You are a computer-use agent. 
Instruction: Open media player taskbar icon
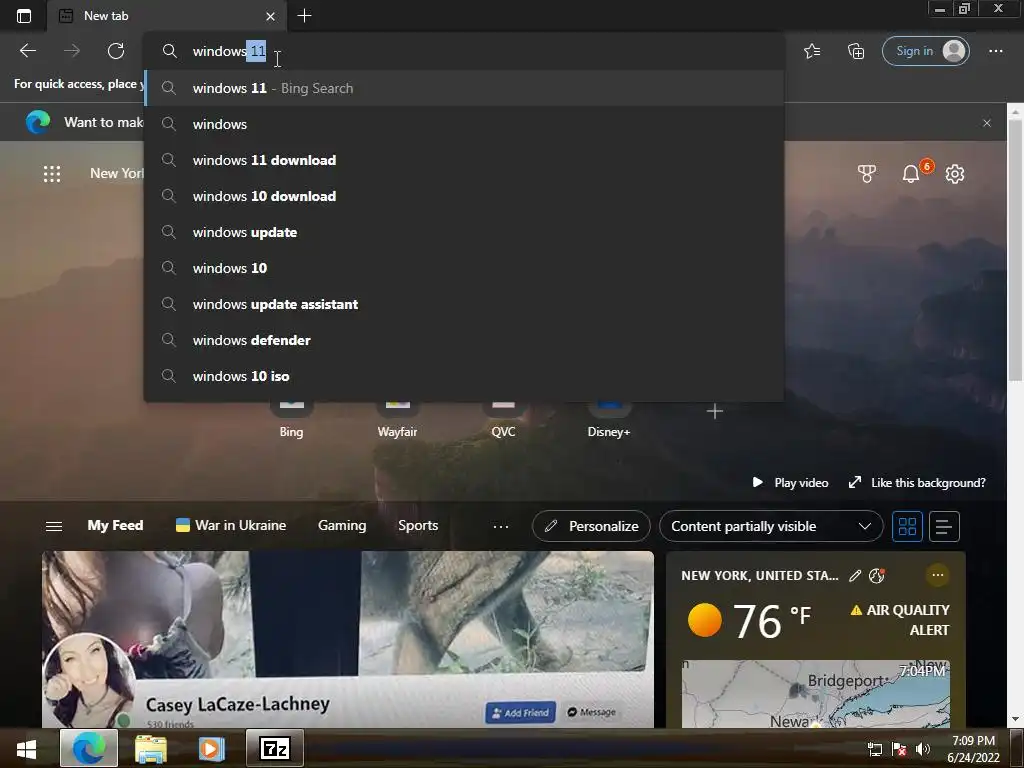211,748
